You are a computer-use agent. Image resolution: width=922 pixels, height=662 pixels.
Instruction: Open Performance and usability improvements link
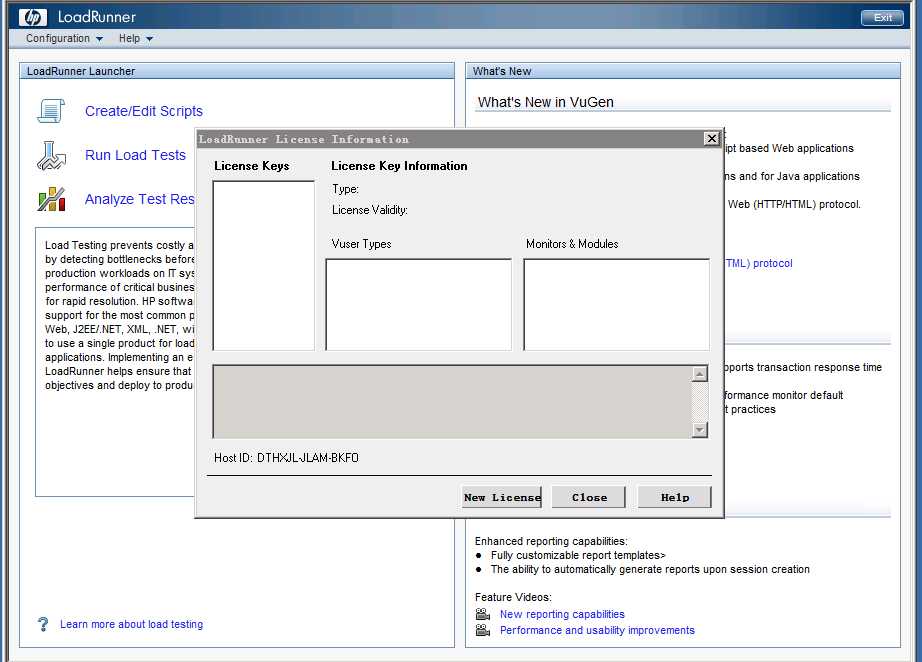(597, 630)
